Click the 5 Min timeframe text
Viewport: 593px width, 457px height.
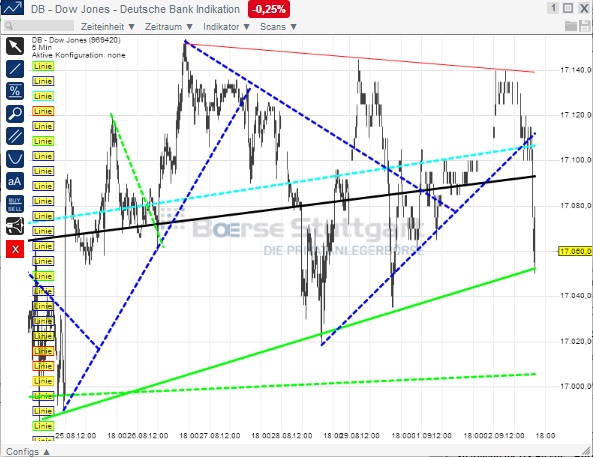42,48
